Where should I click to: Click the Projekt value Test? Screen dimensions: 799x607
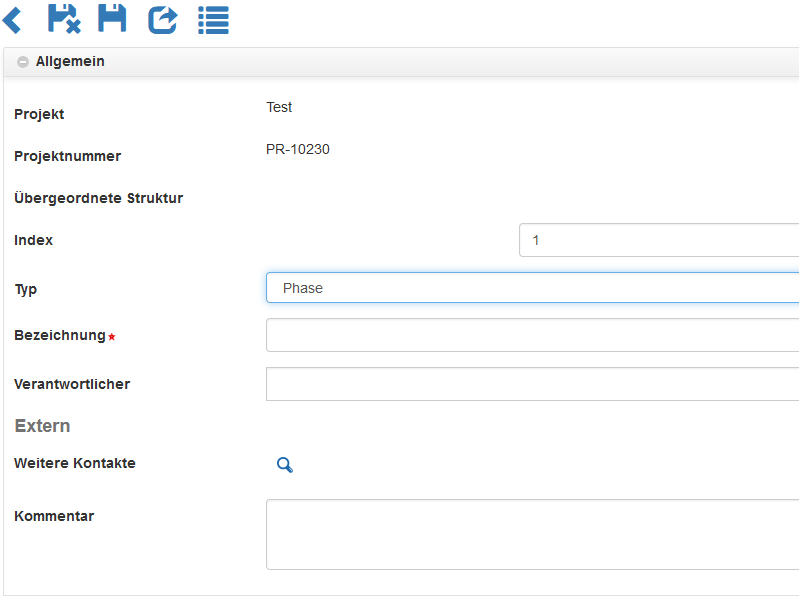point(279,107)
